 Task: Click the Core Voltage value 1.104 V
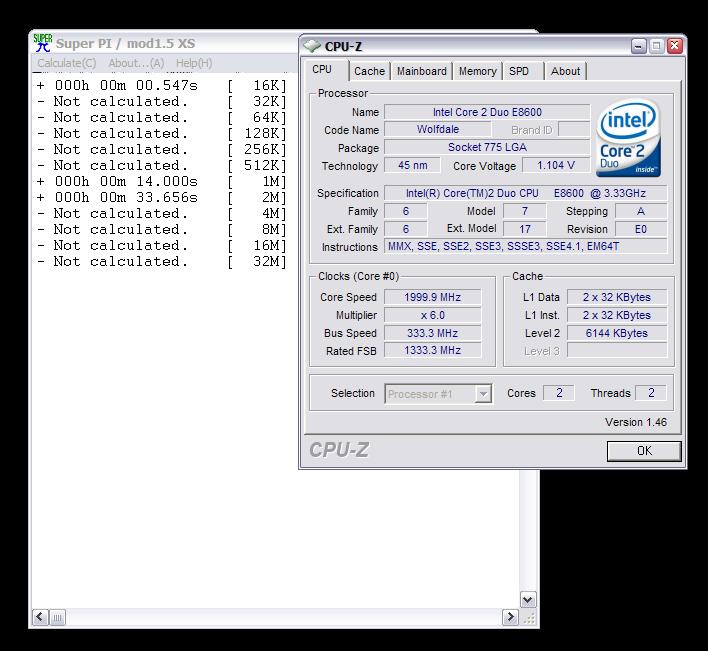pos(556,165)
